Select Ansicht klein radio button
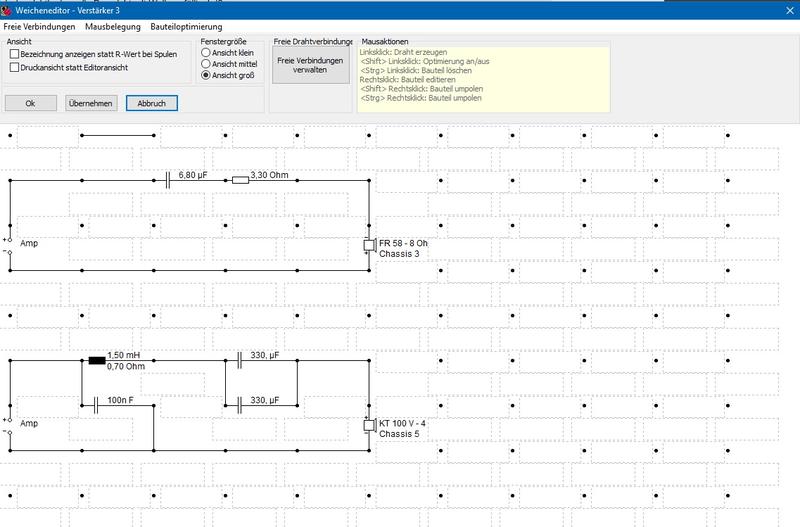This screenshot has height=527, width=800. (206, 52)
